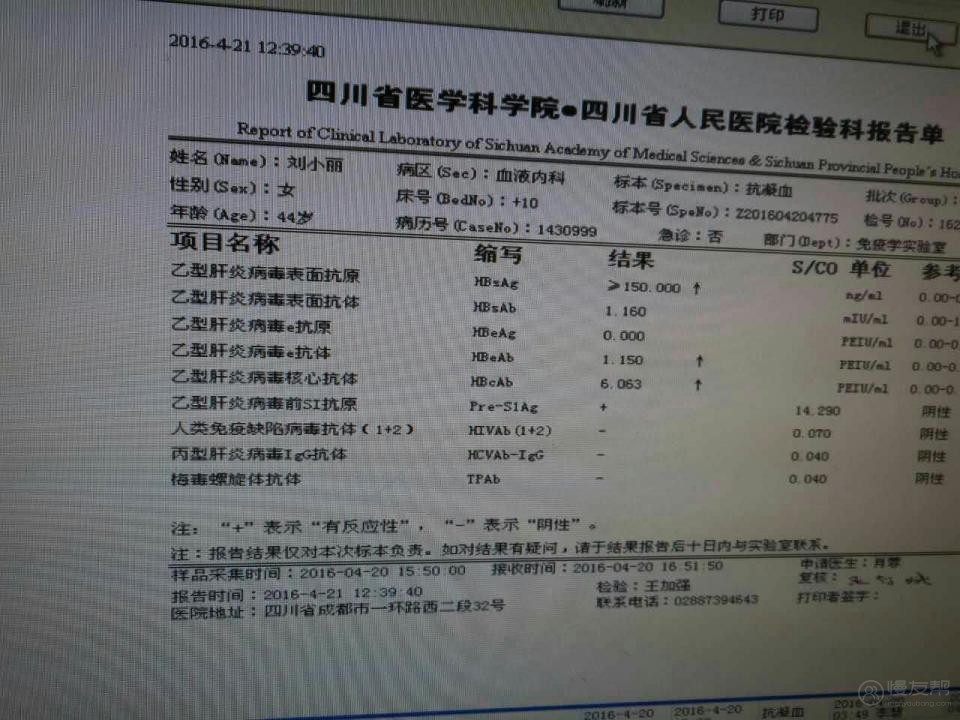Select the row name 丙型肝炎病毒IgG抗体
Viewport: 960px width, 720px height.
coord(259,454)
